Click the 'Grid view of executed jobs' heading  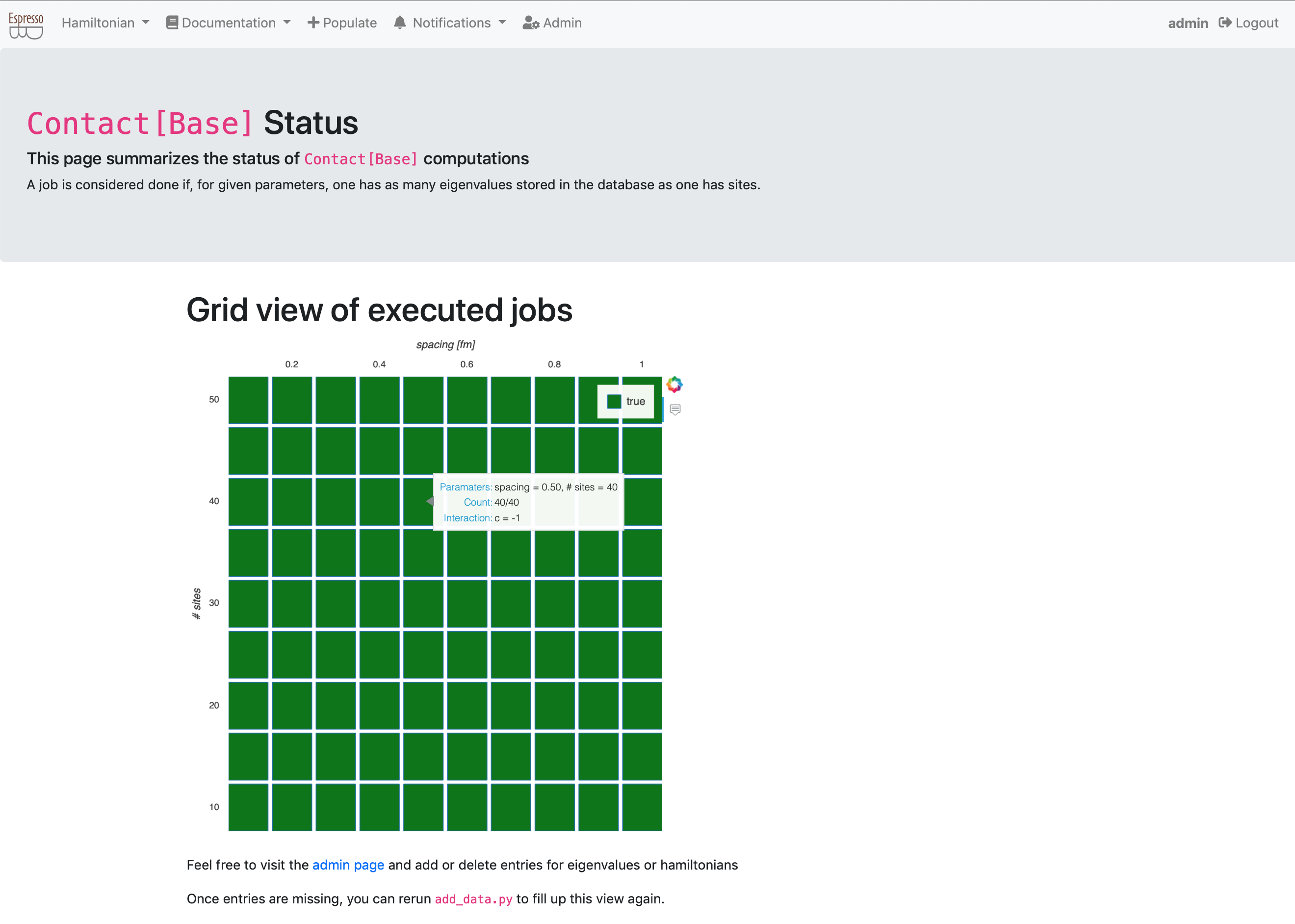click(x=380, y=310)
